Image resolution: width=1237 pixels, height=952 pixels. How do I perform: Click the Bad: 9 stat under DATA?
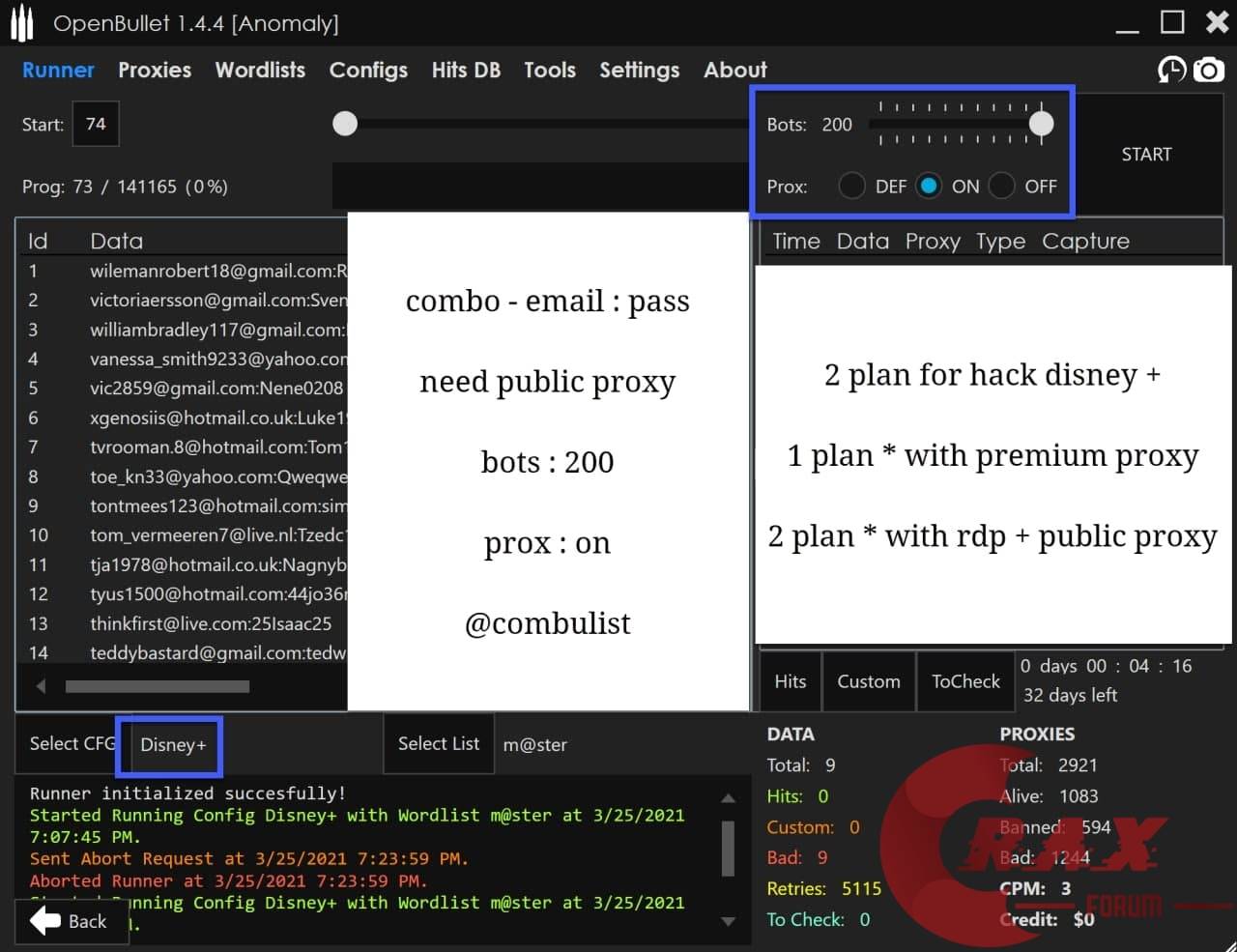[x=797, y=857]
